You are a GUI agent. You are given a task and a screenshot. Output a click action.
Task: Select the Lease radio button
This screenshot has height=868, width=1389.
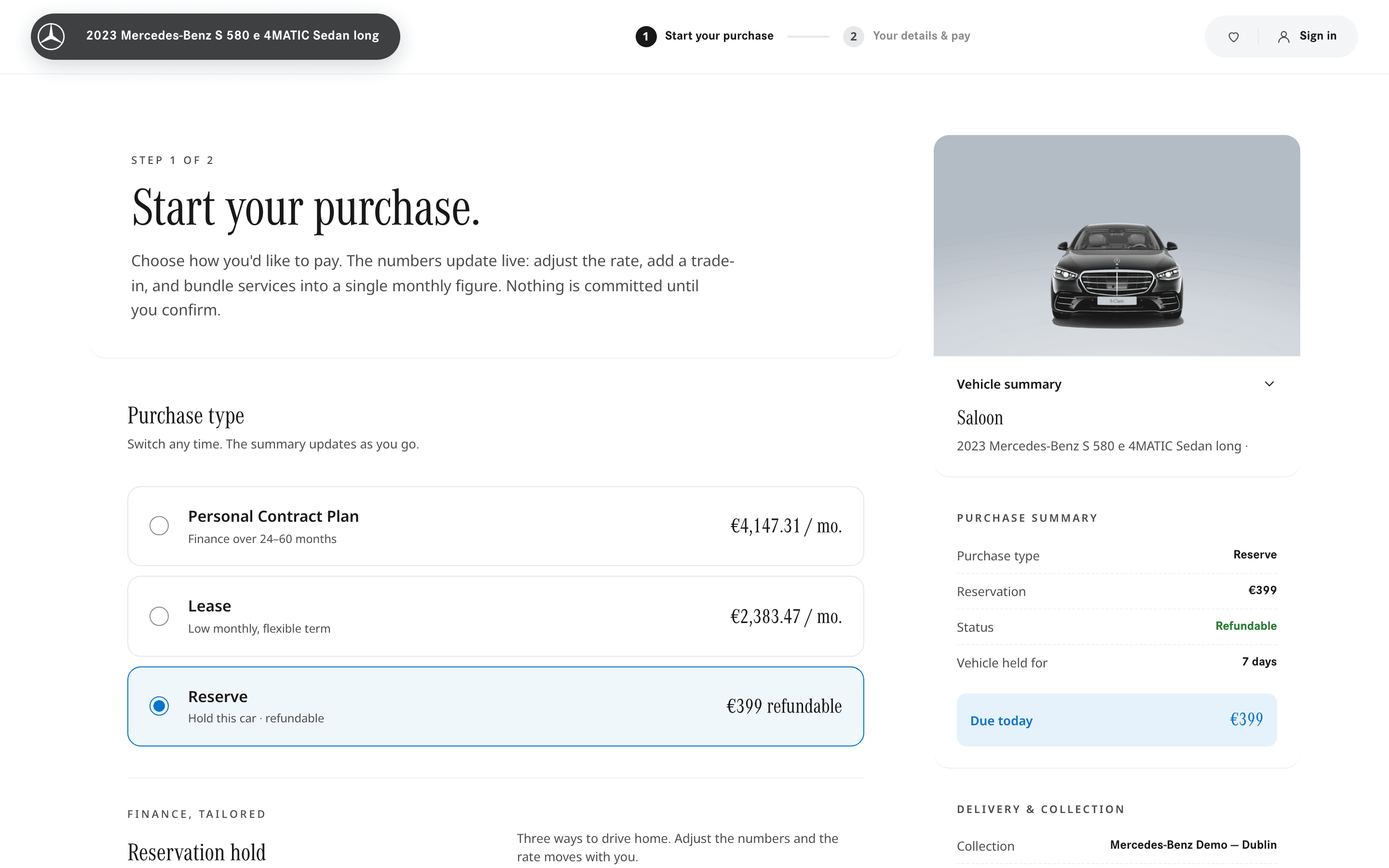click(x=159, y=616)
